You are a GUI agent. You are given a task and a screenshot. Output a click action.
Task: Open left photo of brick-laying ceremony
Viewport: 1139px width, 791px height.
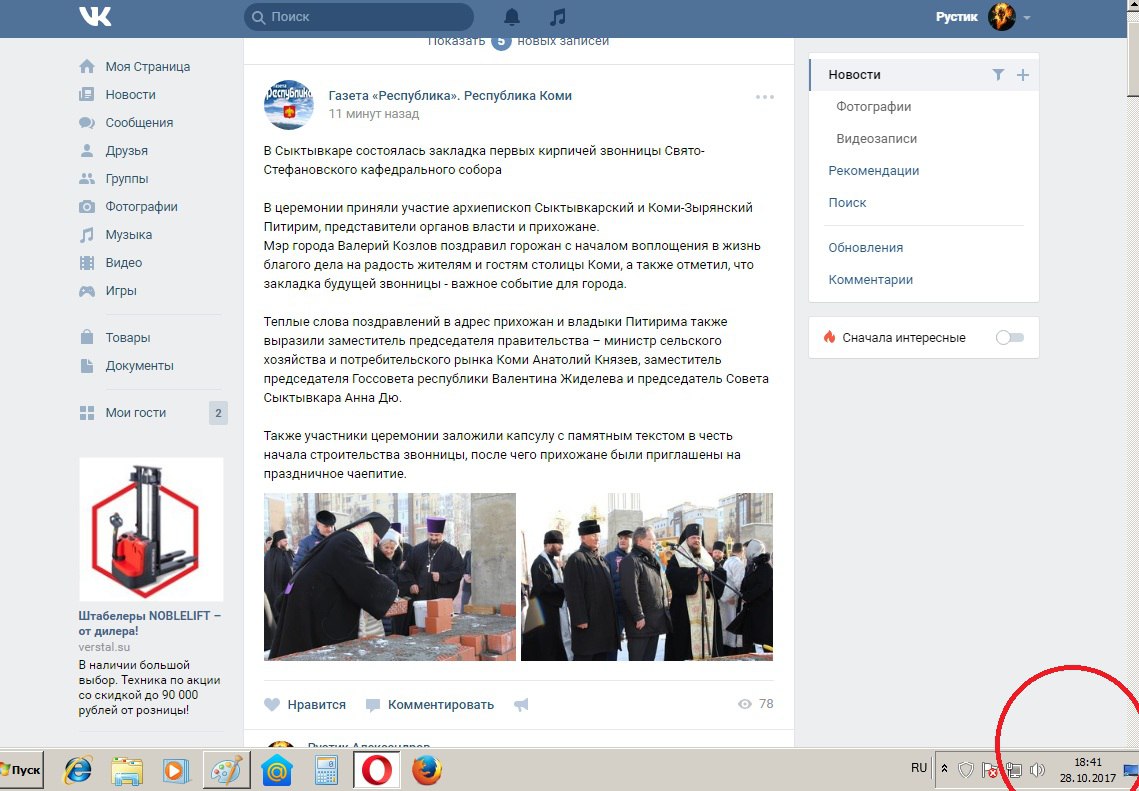[x=390, y=577]
